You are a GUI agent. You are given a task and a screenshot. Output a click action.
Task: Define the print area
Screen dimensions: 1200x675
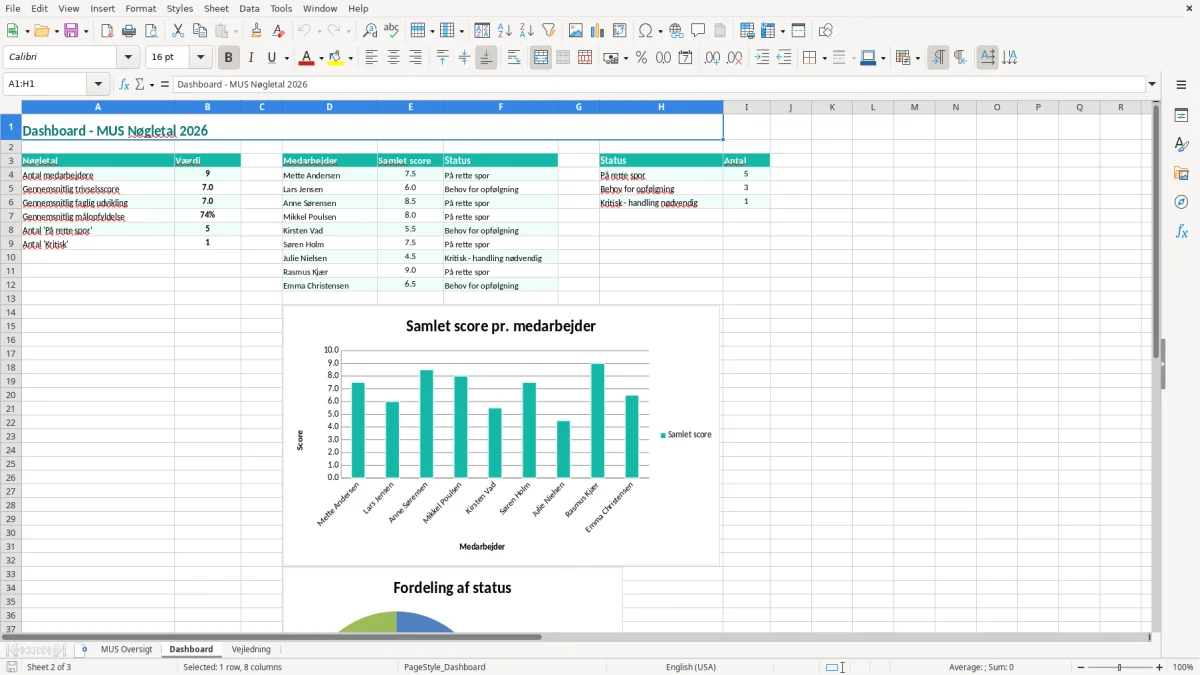point(747,31)
